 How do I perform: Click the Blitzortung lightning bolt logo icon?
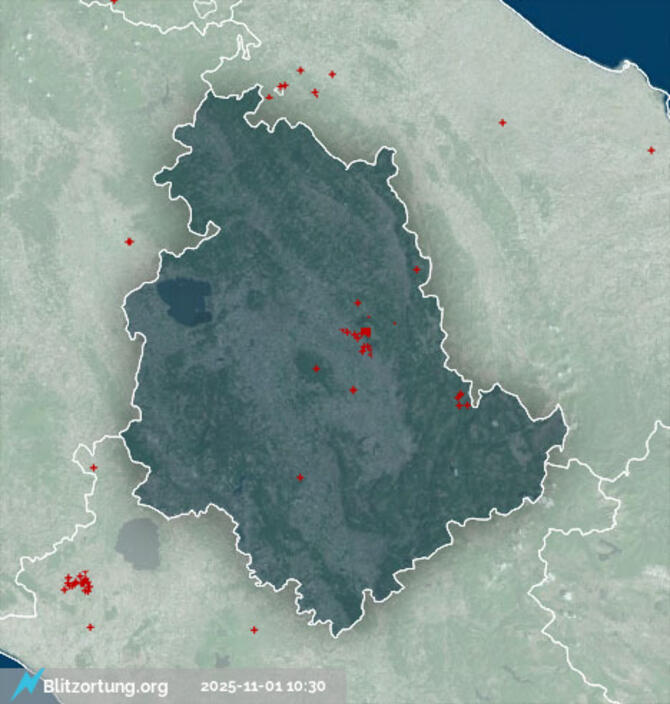(28, 684)
